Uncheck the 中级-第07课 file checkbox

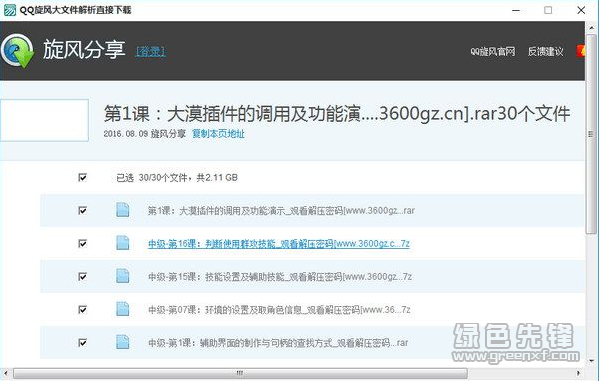(x=82, y=309)
